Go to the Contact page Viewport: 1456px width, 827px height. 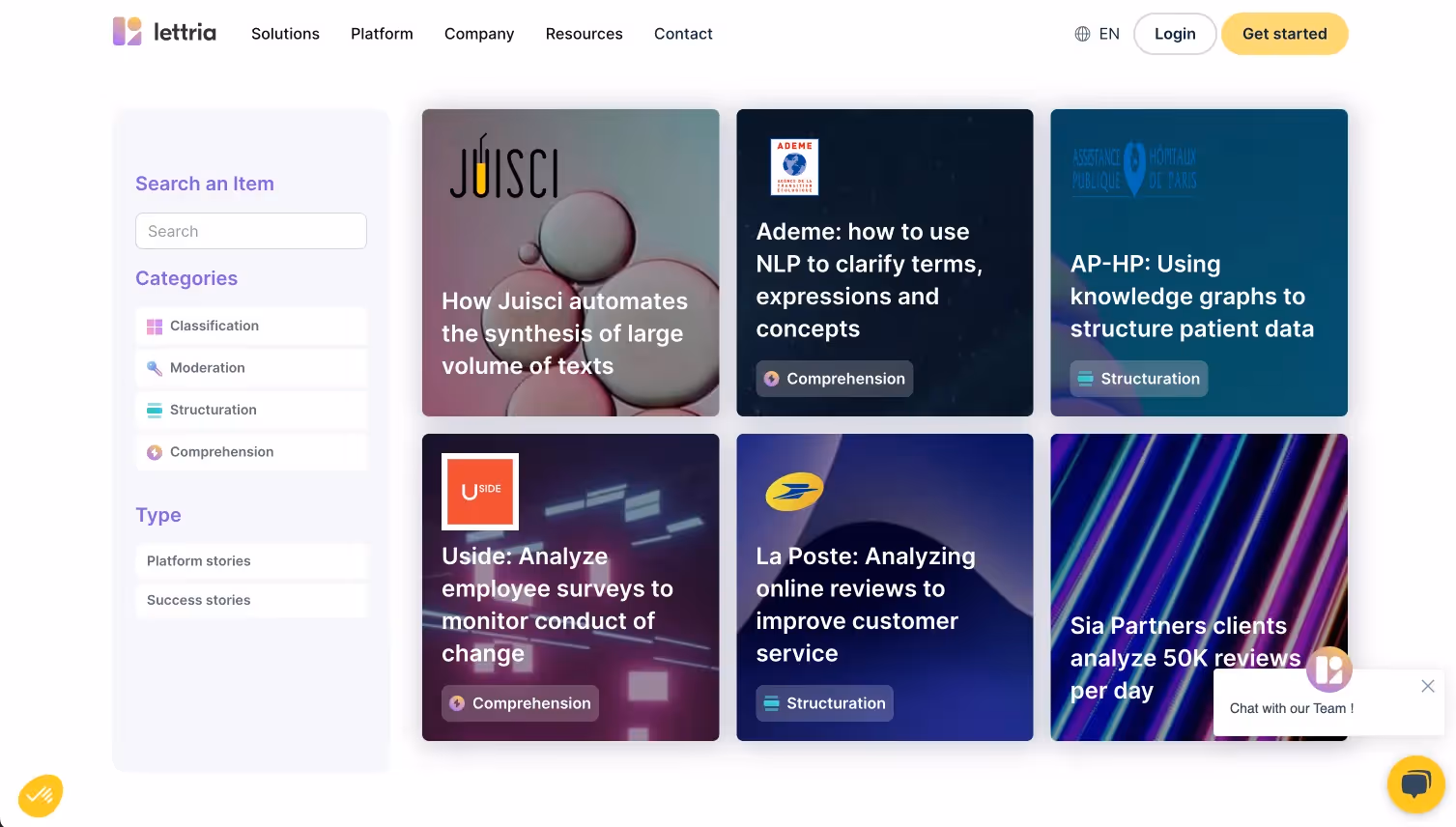683,34
